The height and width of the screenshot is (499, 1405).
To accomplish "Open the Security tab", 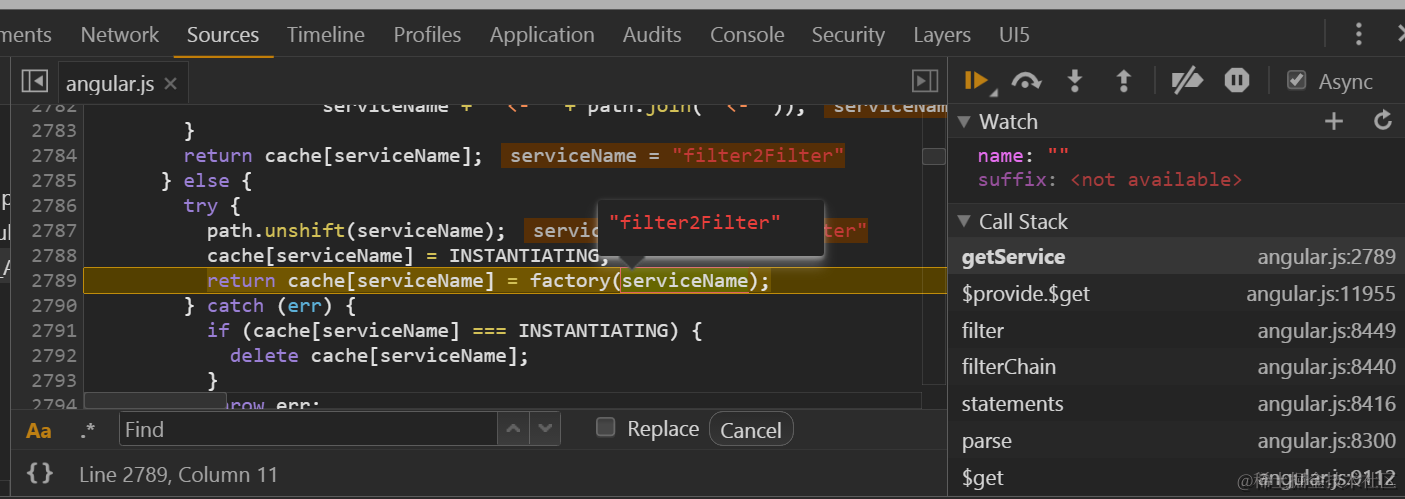I will coord(848,35).
